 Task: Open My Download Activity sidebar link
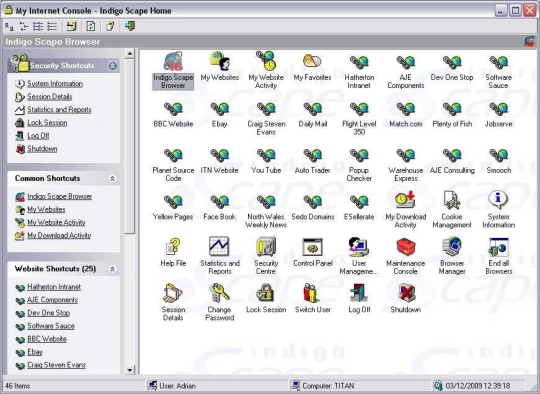[59, 236]
